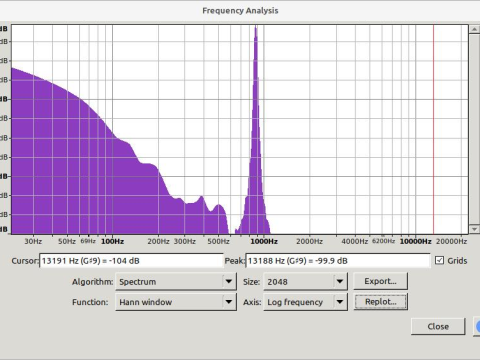Click the 200Hz axis label
The image size is (480, 360).
click(158, 241)
